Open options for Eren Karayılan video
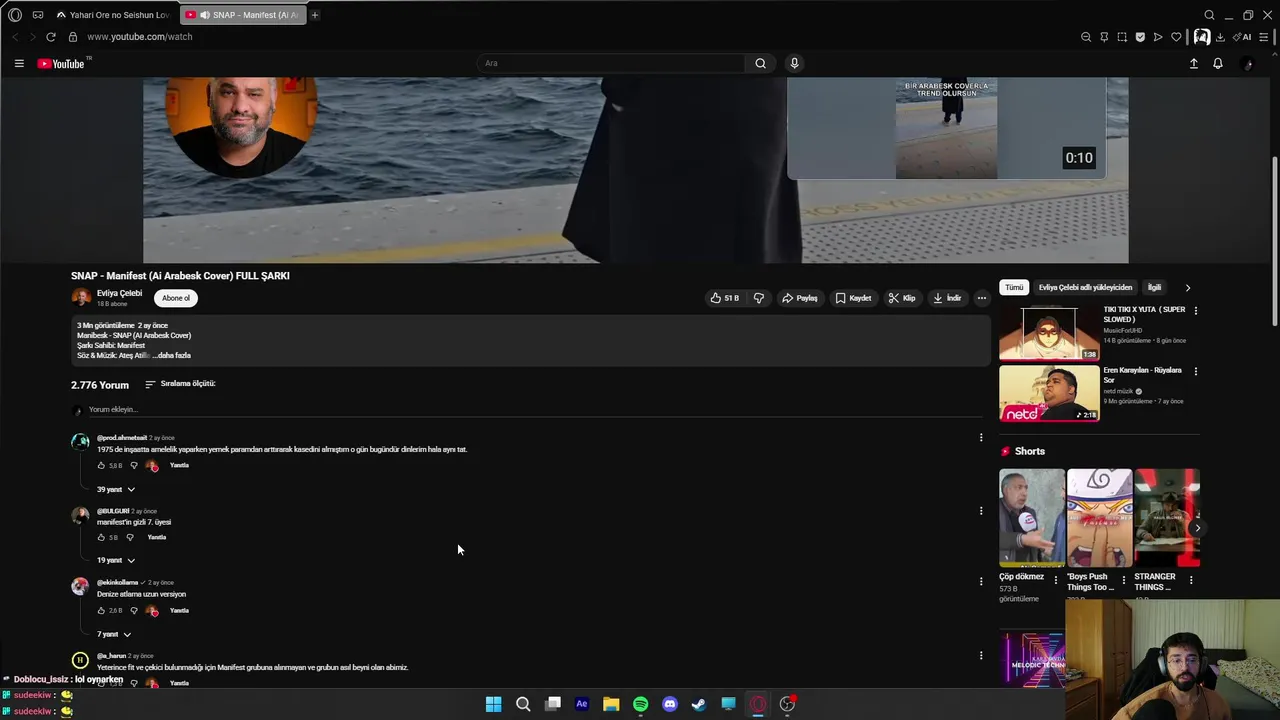 (x=1195, y=371)
